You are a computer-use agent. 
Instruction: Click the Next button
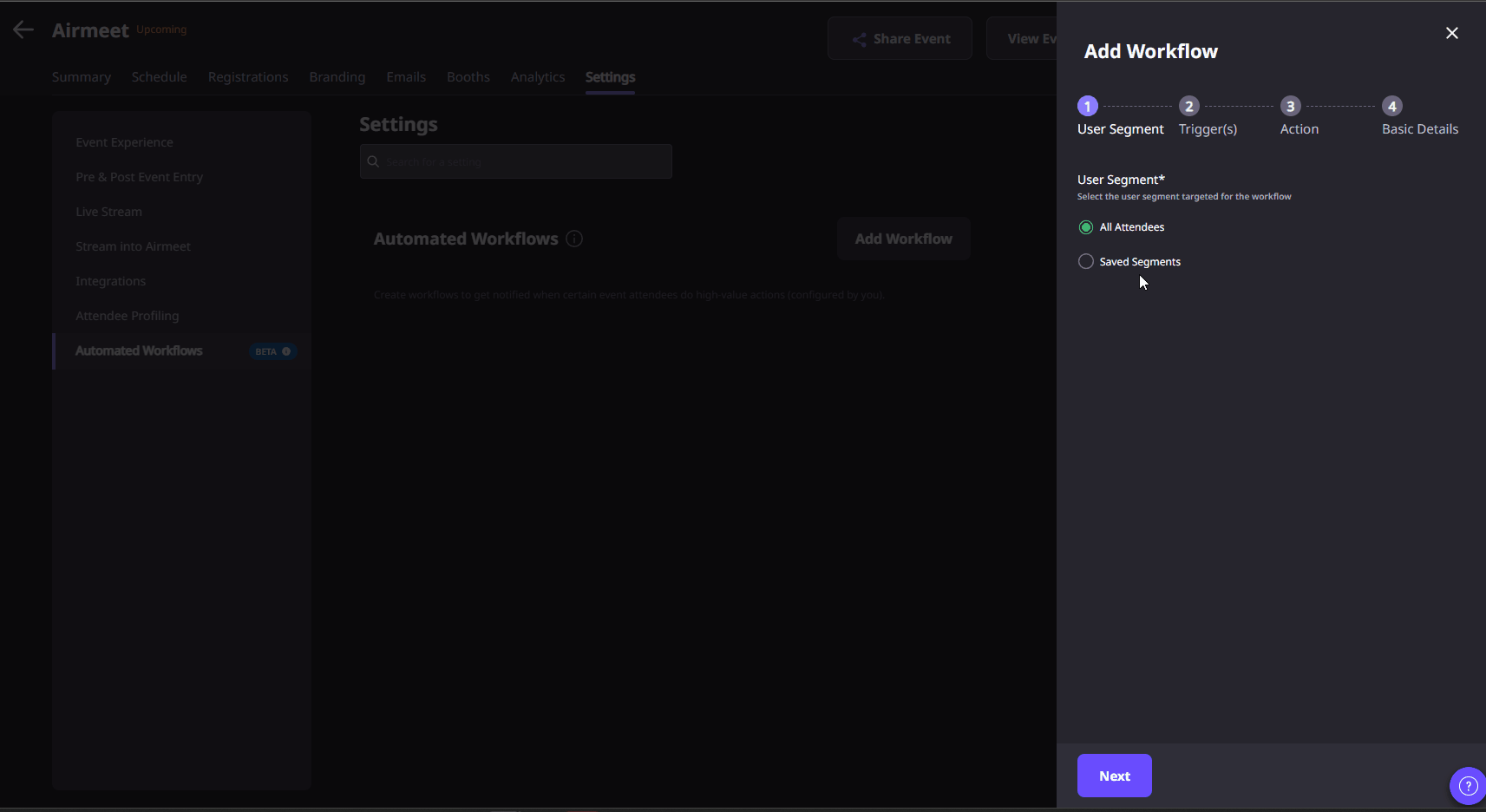click(1114, 776)
